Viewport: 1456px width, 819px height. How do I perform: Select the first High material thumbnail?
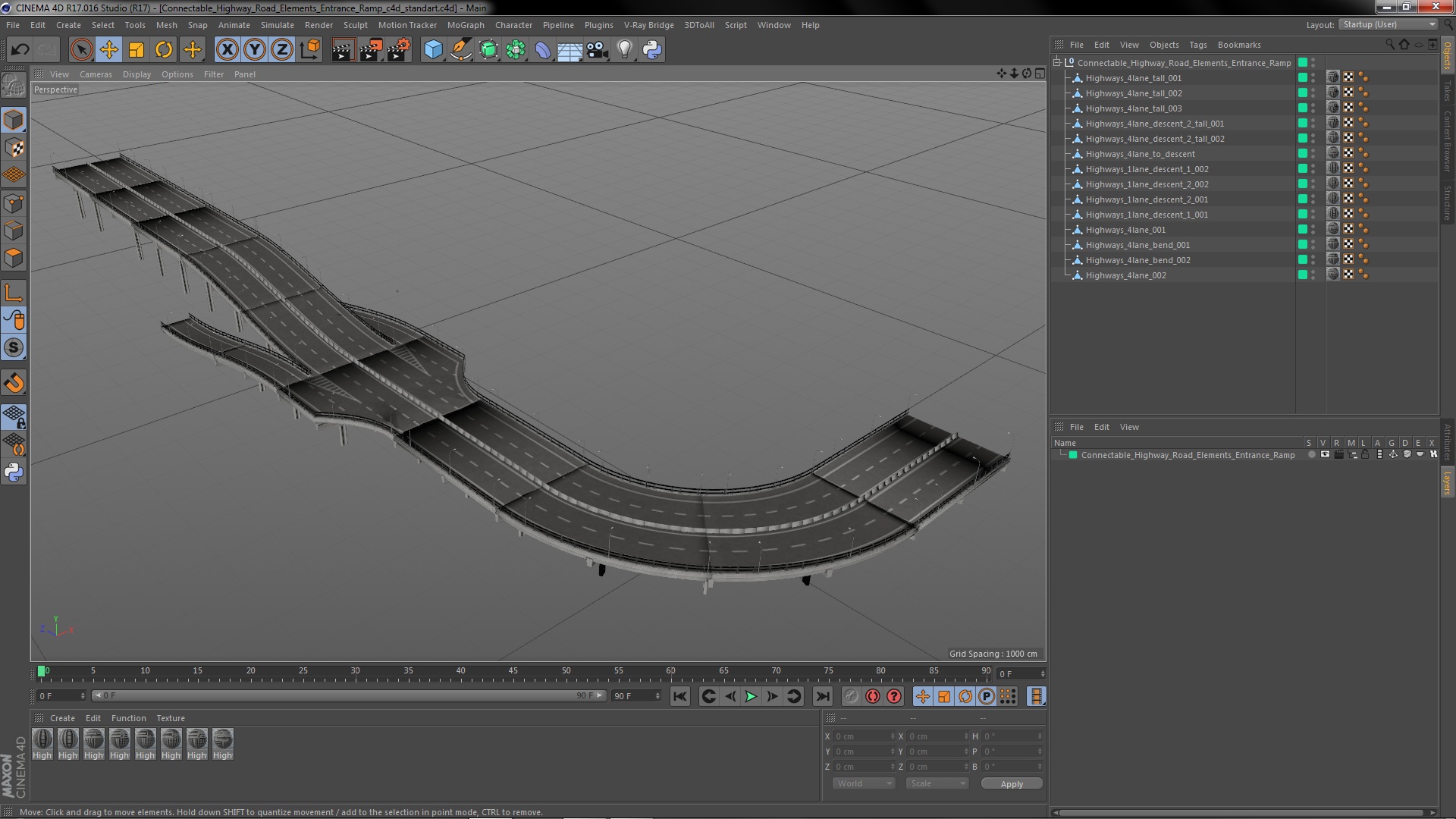pos(42,741)
